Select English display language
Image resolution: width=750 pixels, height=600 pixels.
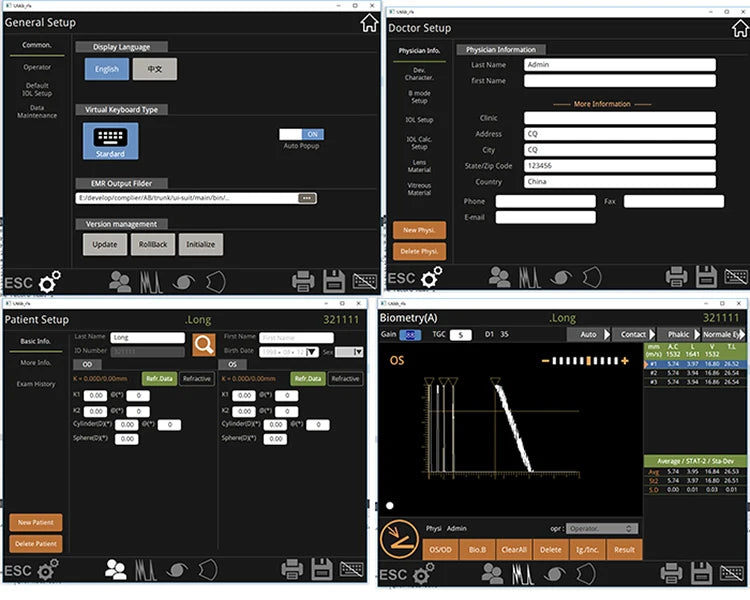point(106,69)
